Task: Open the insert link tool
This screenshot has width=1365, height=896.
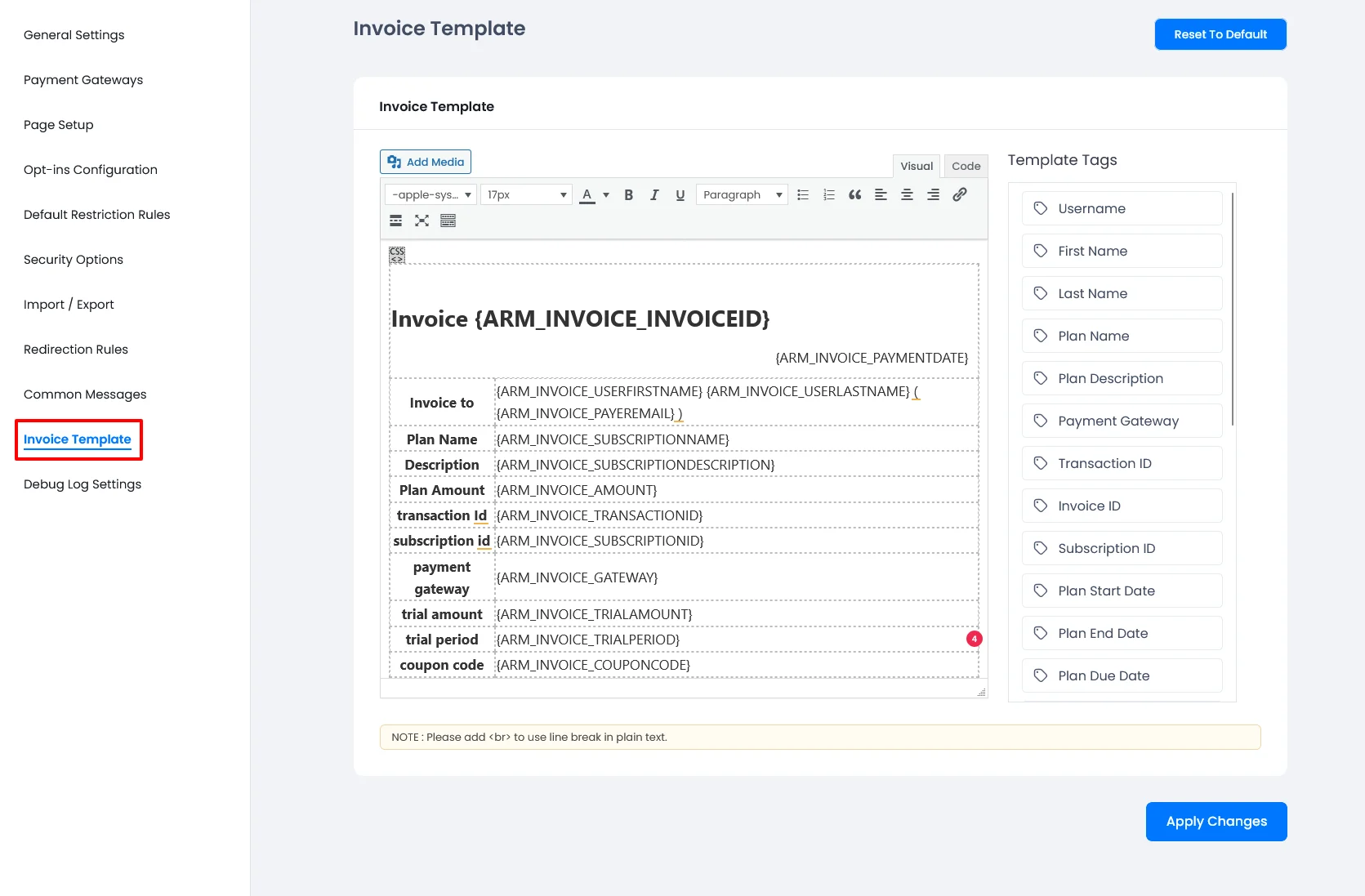Action: tap(960, 194)
